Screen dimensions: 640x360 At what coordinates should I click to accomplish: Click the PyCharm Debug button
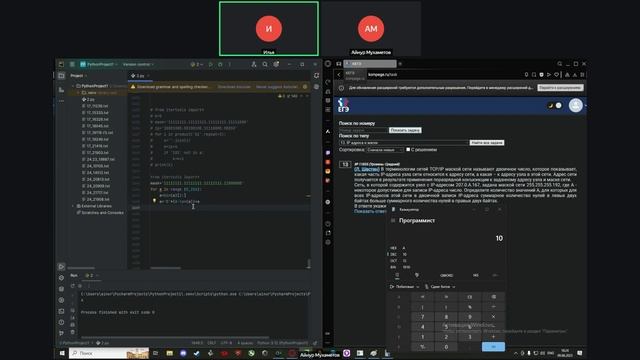coord(220,64)
